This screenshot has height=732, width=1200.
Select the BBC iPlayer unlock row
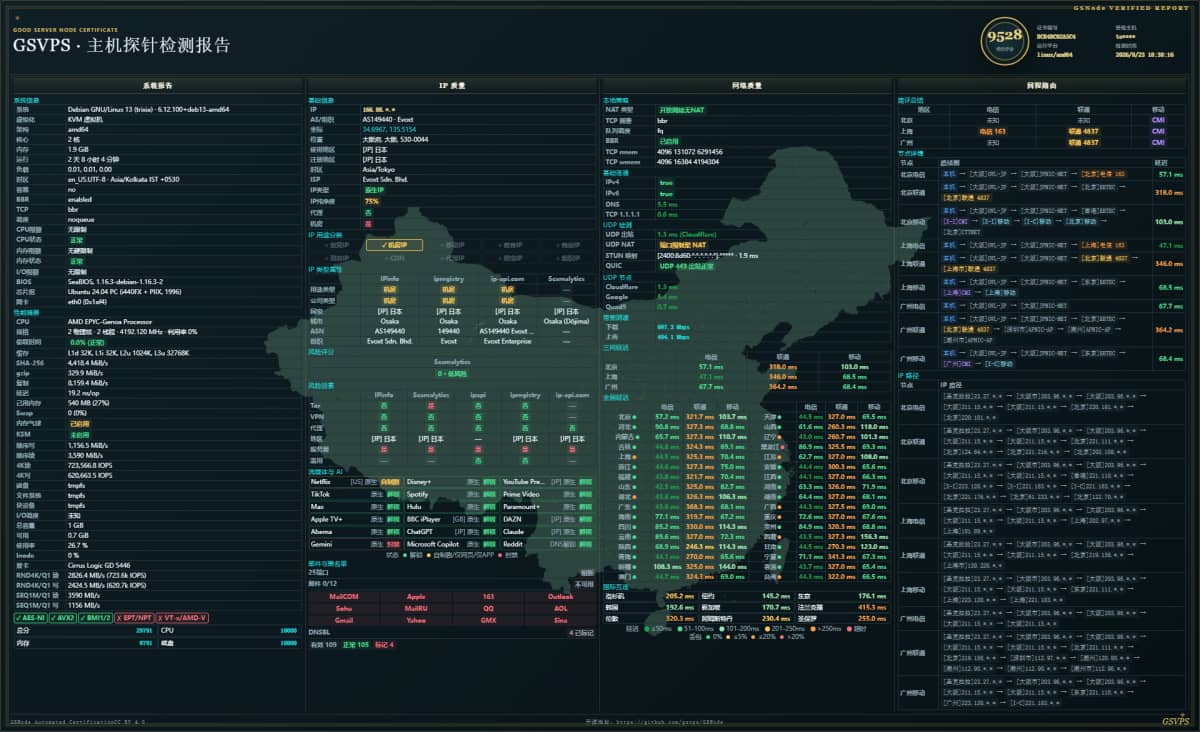[x=451, y=519]
